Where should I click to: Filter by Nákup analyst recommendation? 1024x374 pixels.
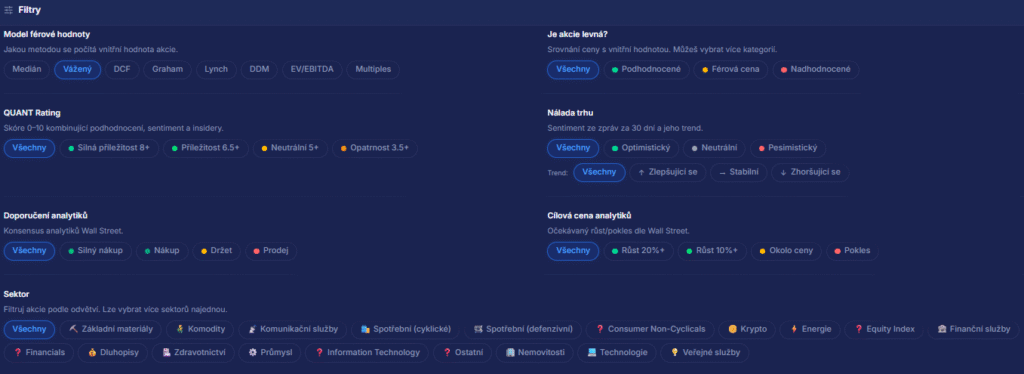(162, 251)
